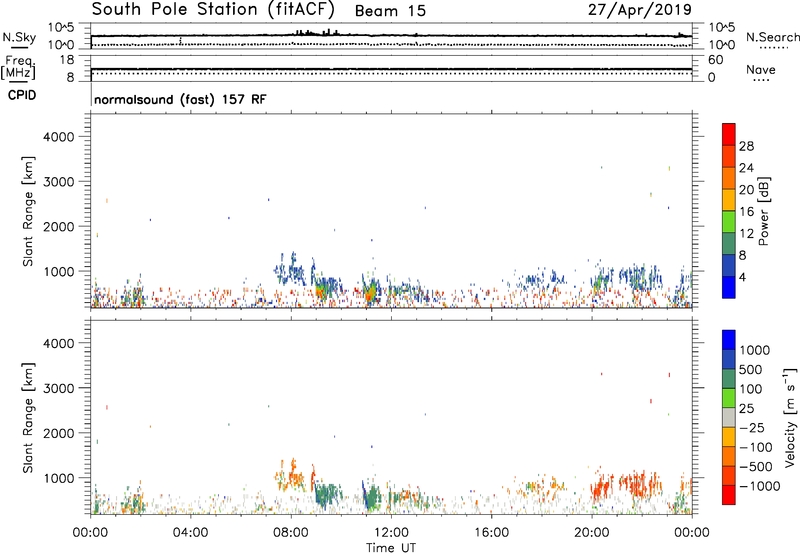Click the 4 label on power colorbar
Screen dimensions: 800x554
(x=743, y=277)
